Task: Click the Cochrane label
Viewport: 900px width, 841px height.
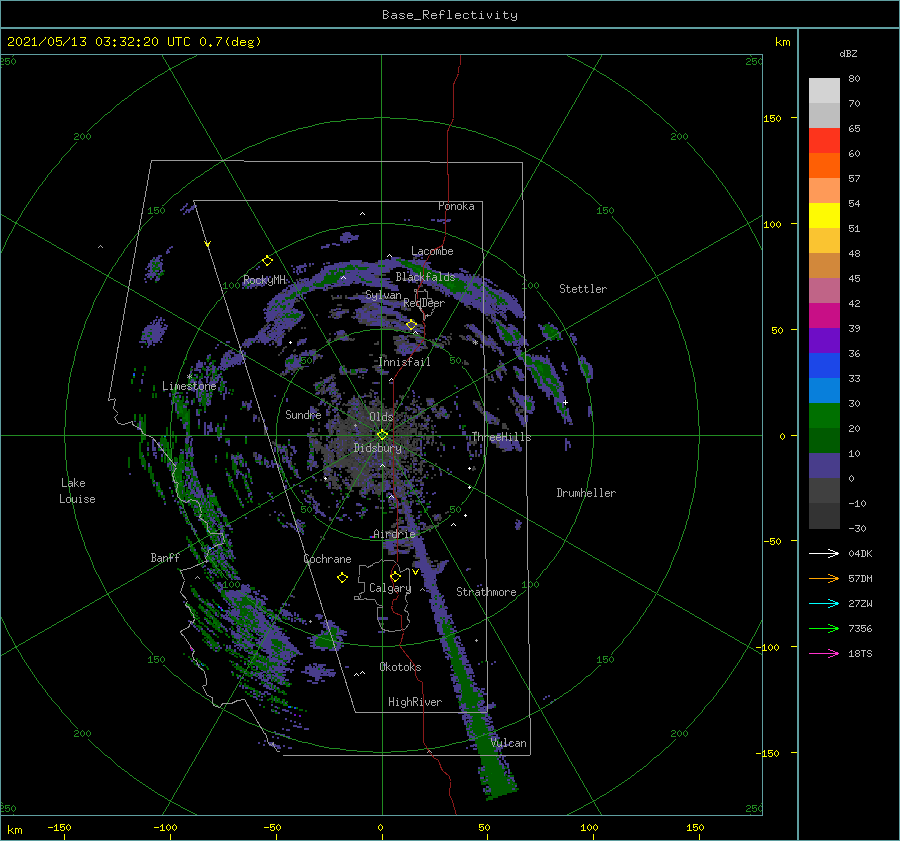Action: [x=327, y=559]
